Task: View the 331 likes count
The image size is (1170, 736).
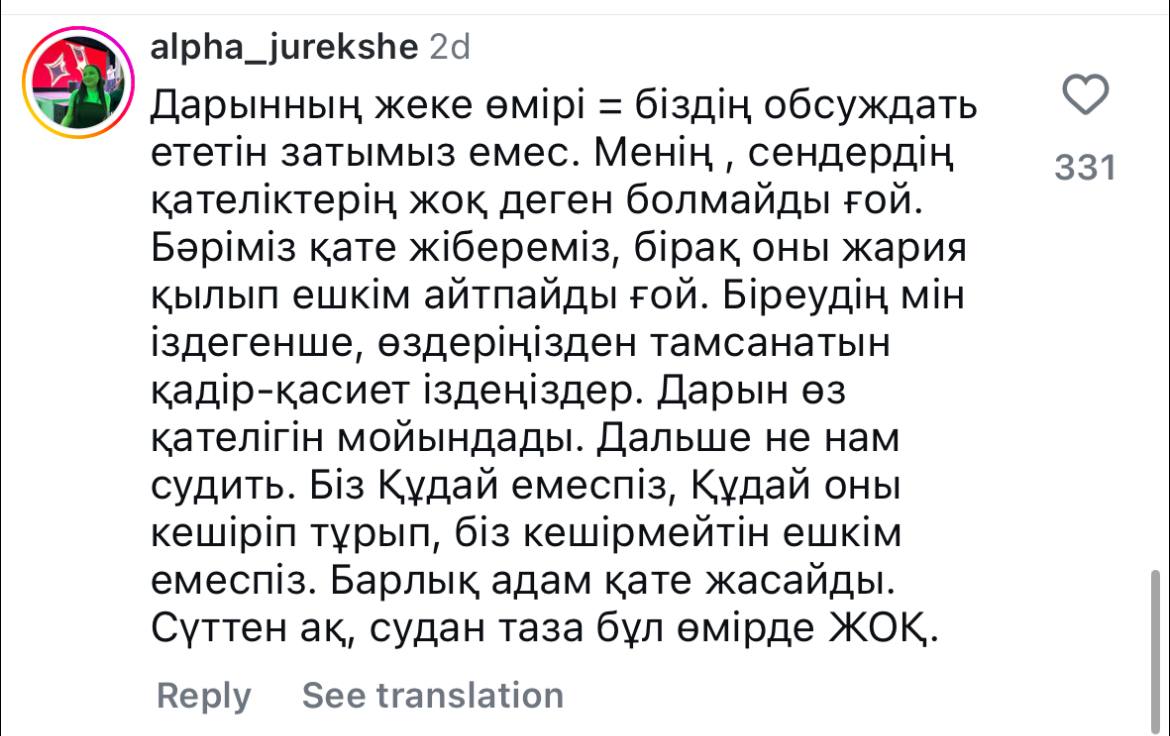Action: point(1086,167)
